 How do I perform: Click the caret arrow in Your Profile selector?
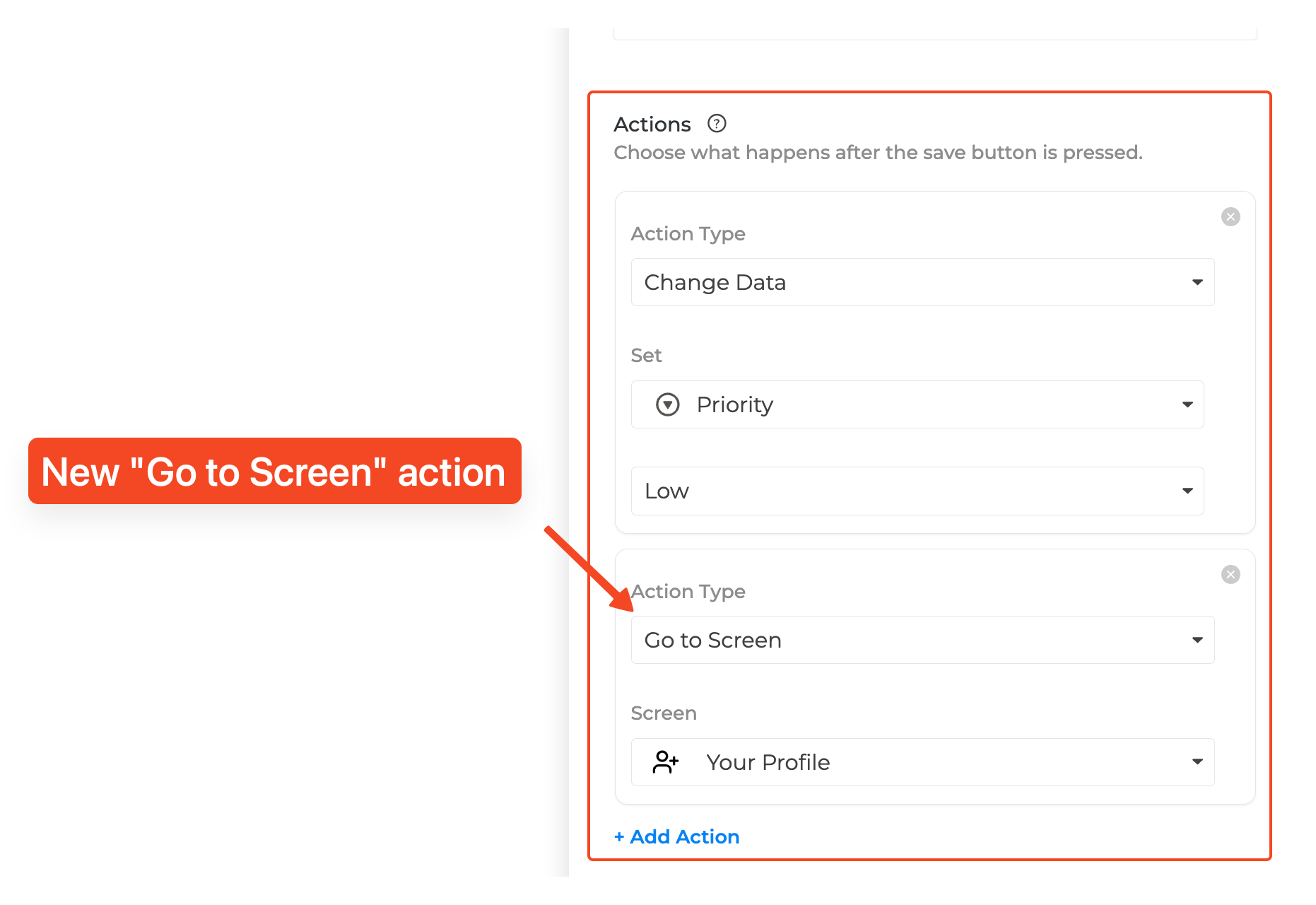[1197, 762]
